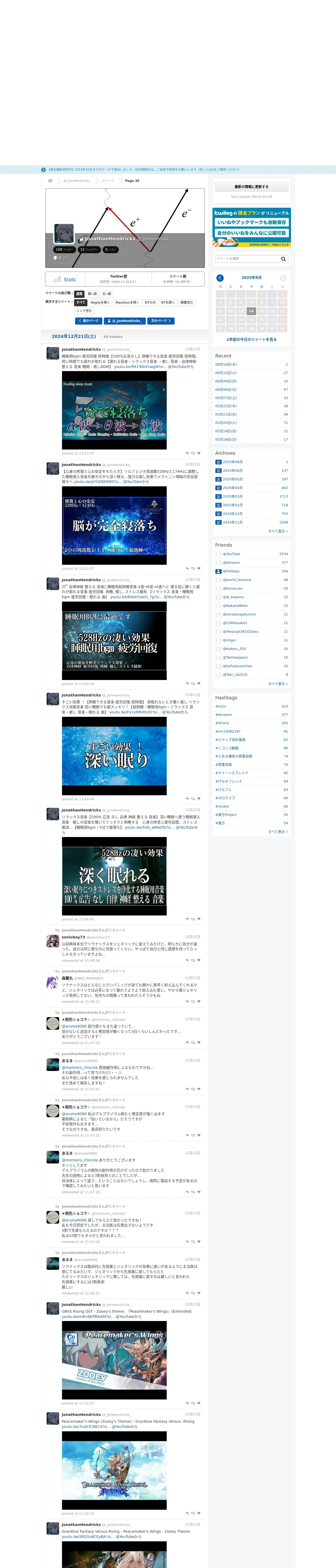Toggle リンク含む filter
Screen dimensions: 336x1568
(x=84, y=310)
